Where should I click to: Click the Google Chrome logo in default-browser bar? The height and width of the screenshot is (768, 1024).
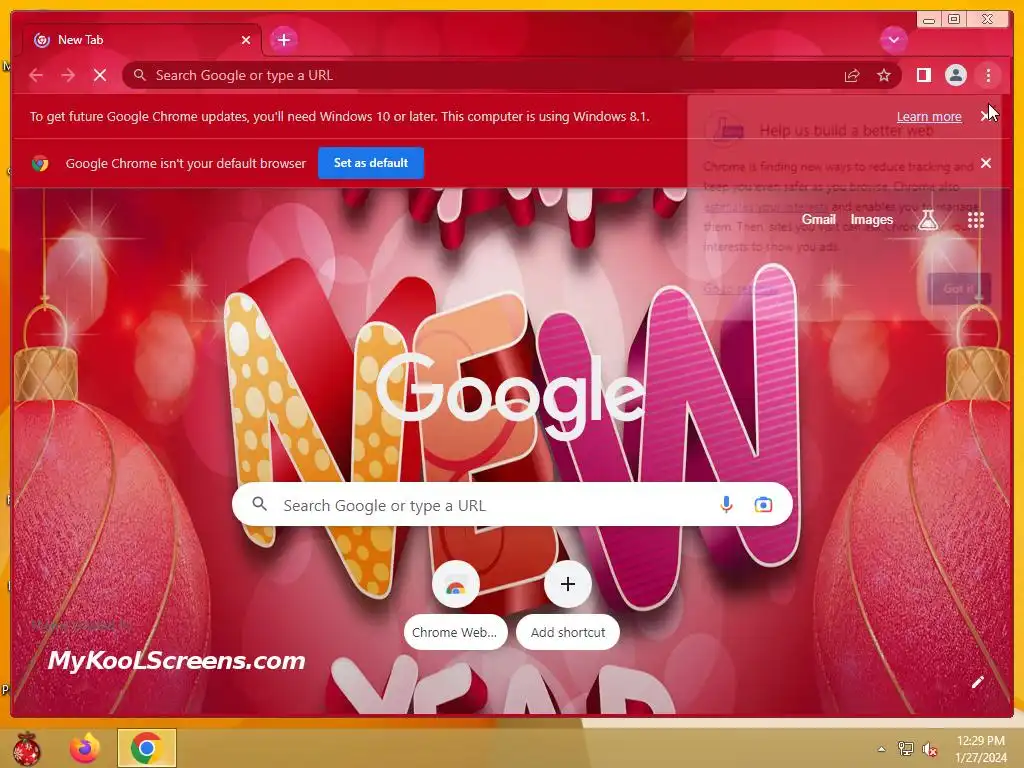coord(40,163)
